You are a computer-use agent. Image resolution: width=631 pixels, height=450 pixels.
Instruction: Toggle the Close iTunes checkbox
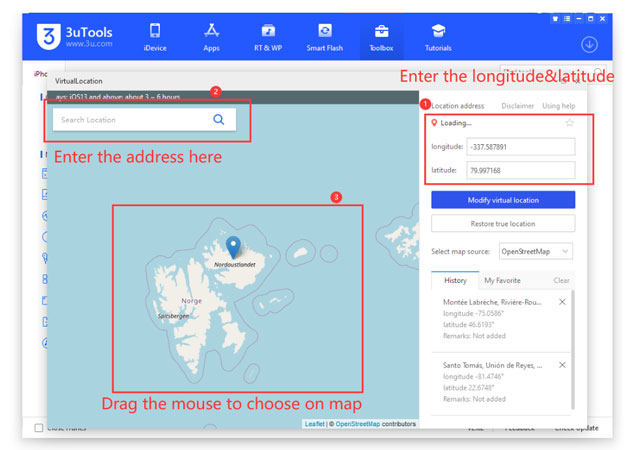[x=39, y=428]
